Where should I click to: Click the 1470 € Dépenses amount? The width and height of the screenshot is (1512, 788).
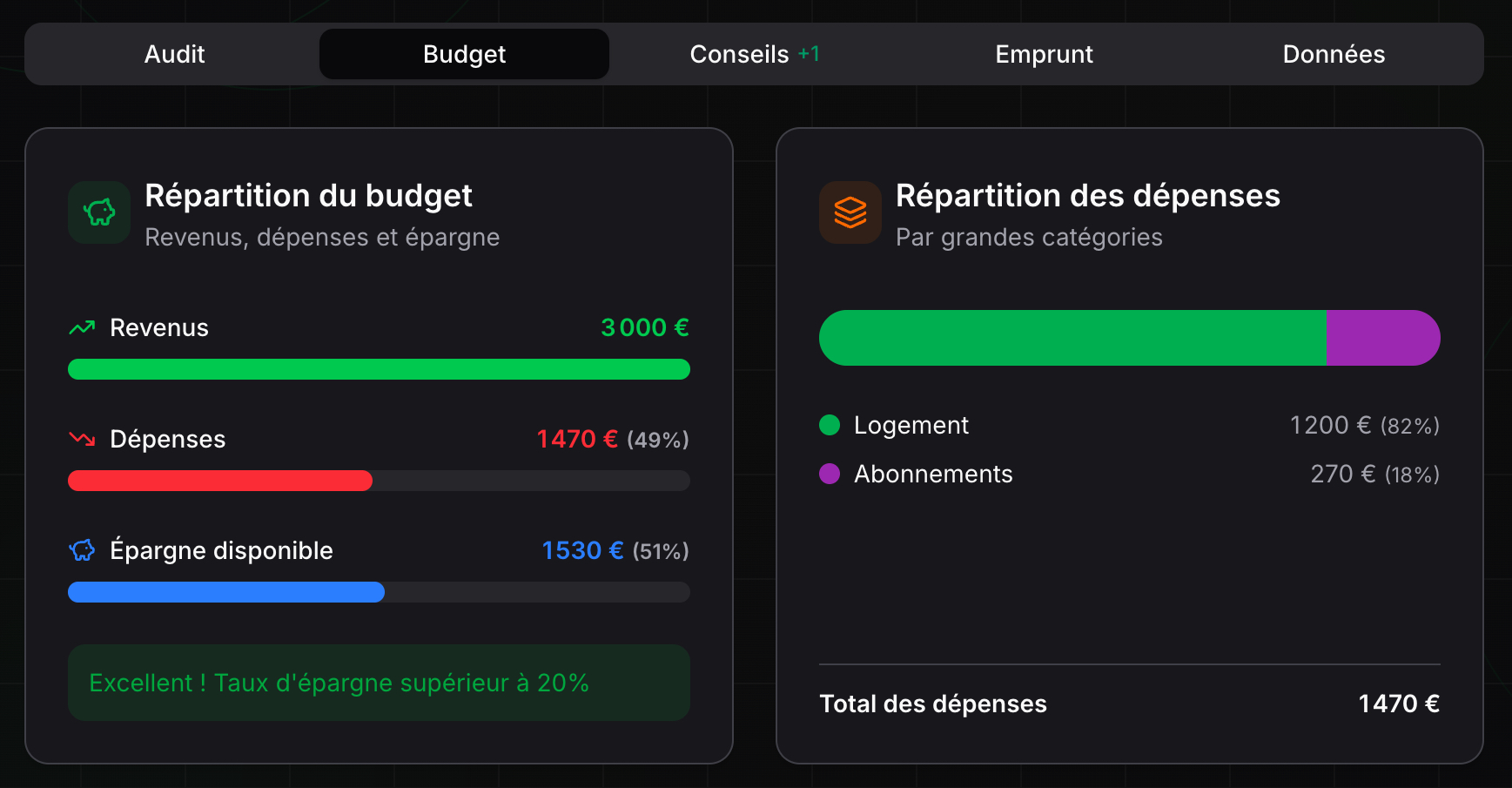click(x=576, y=439)
